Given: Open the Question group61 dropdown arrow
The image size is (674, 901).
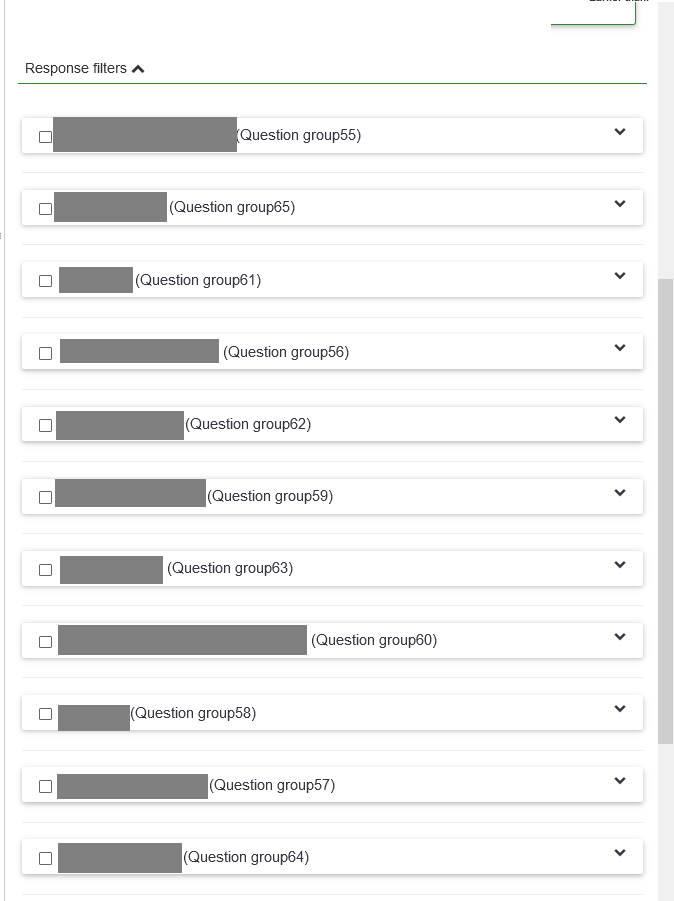Looking at the screenshot, I should [x=620, y=276].
